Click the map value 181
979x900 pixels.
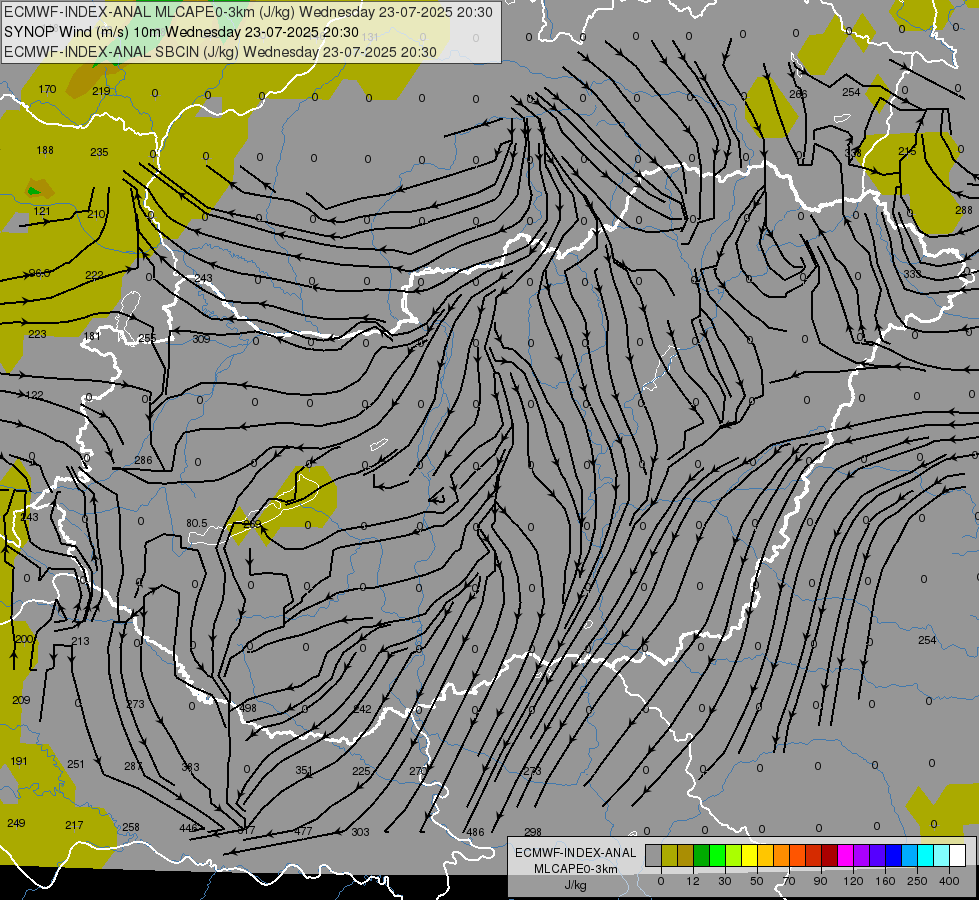point(92,336)
